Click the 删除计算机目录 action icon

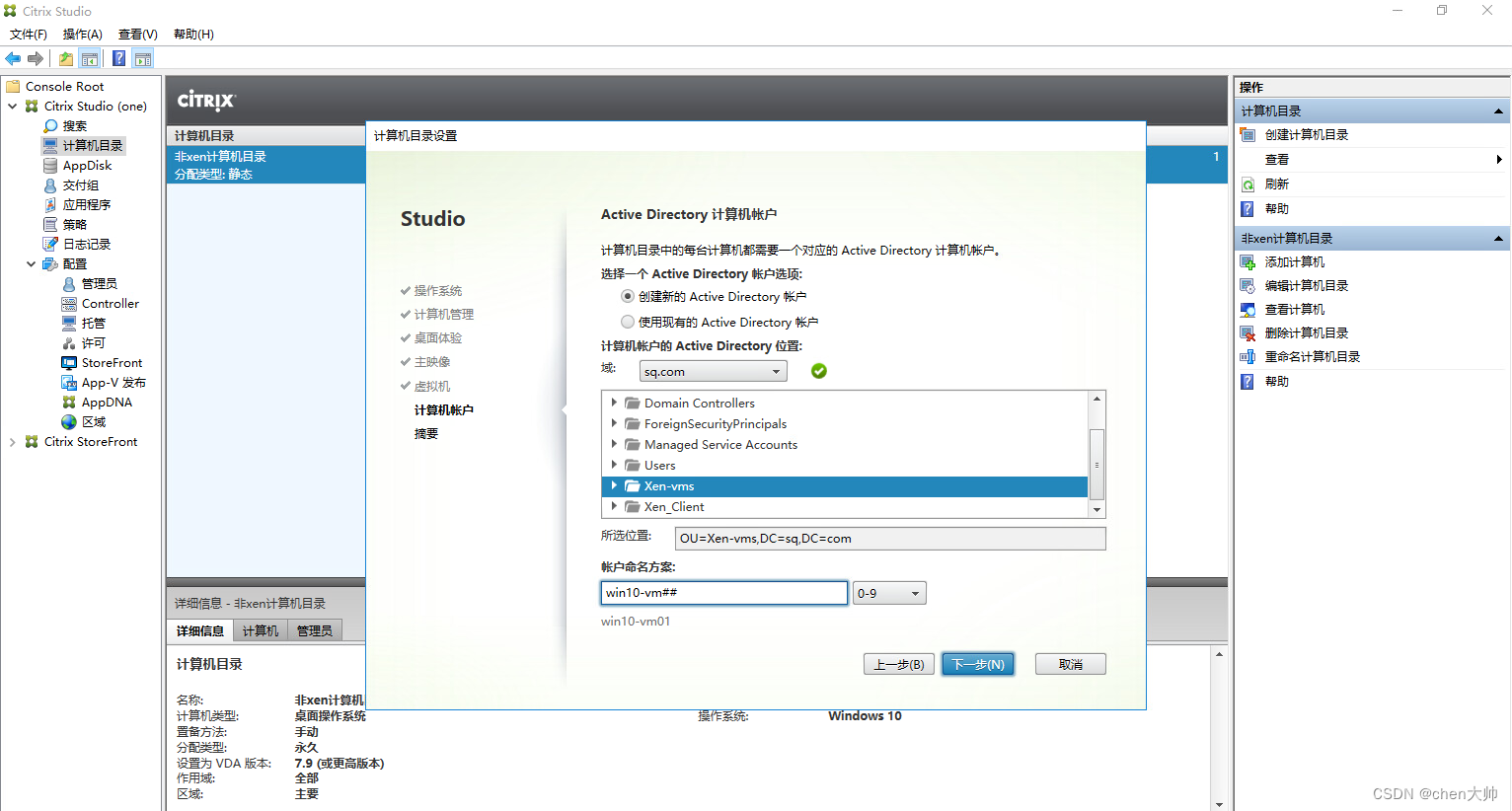tap(1247, 333)
